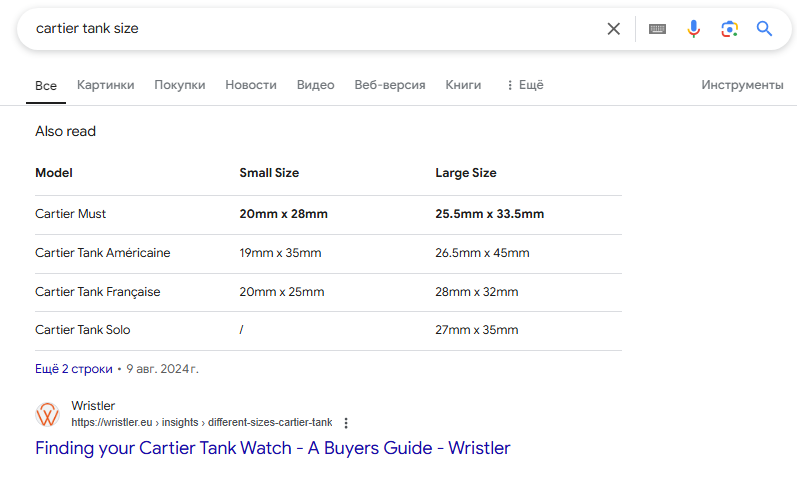Select the Веб-версия tab
The height and width of the screenshot is (477, 797).
pos(390,85)
